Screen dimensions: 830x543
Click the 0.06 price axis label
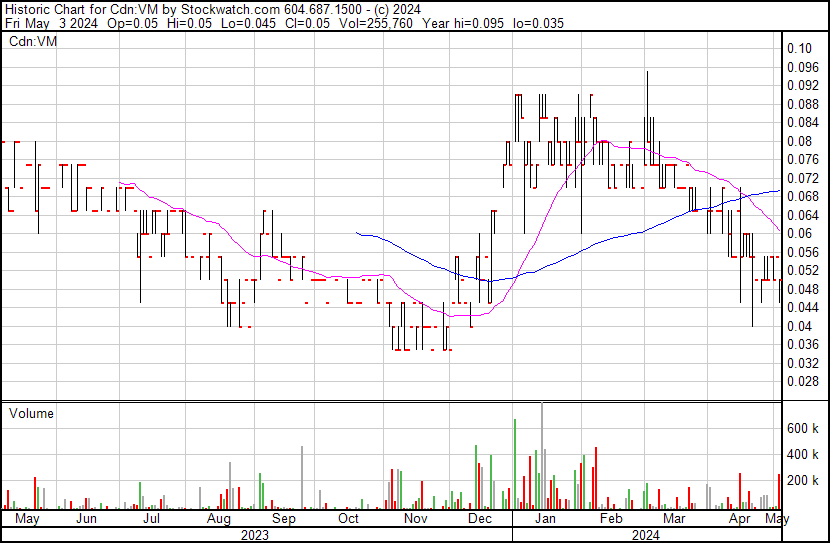(x=799, y=233)
